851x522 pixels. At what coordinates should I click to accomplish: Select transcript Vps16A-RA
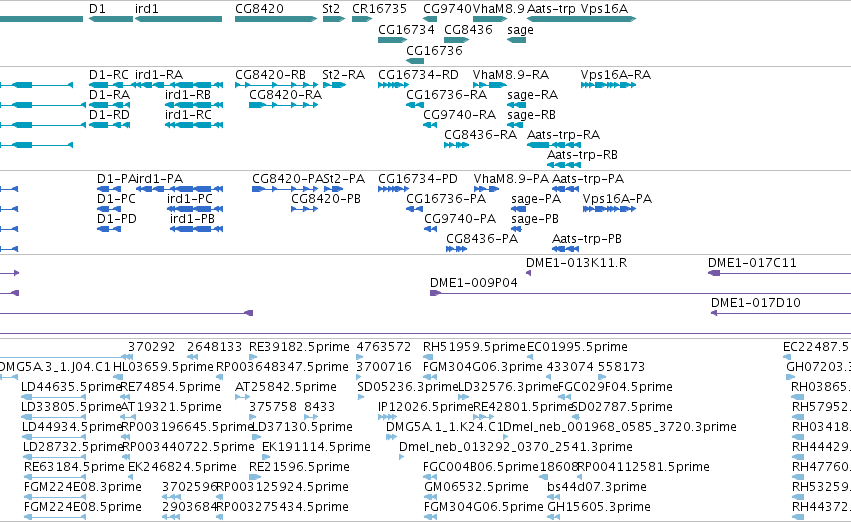(615, 74)
